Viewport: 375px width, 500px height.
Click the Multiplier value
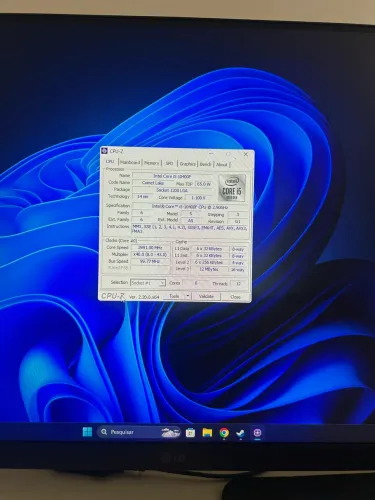(150, 254)
